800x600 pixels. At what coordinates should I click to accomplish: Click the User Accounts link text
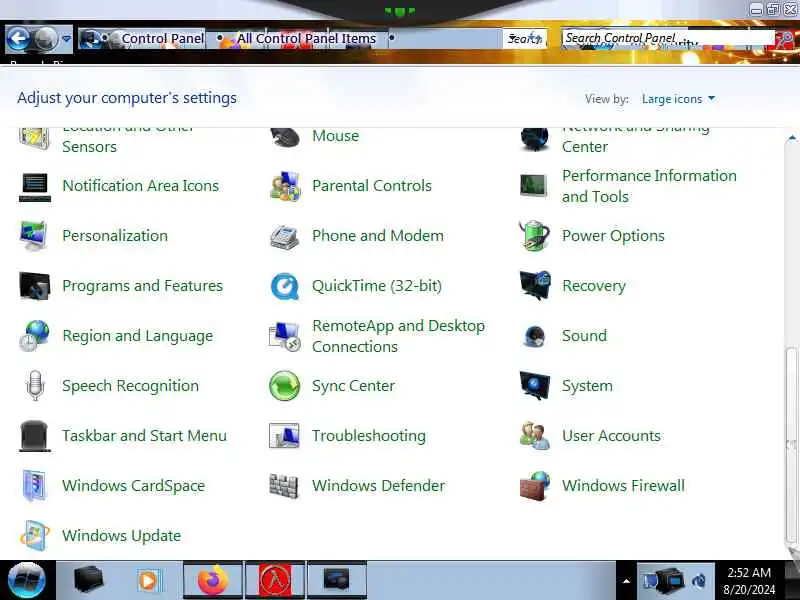pyautogui.click(x=611, y=436)
